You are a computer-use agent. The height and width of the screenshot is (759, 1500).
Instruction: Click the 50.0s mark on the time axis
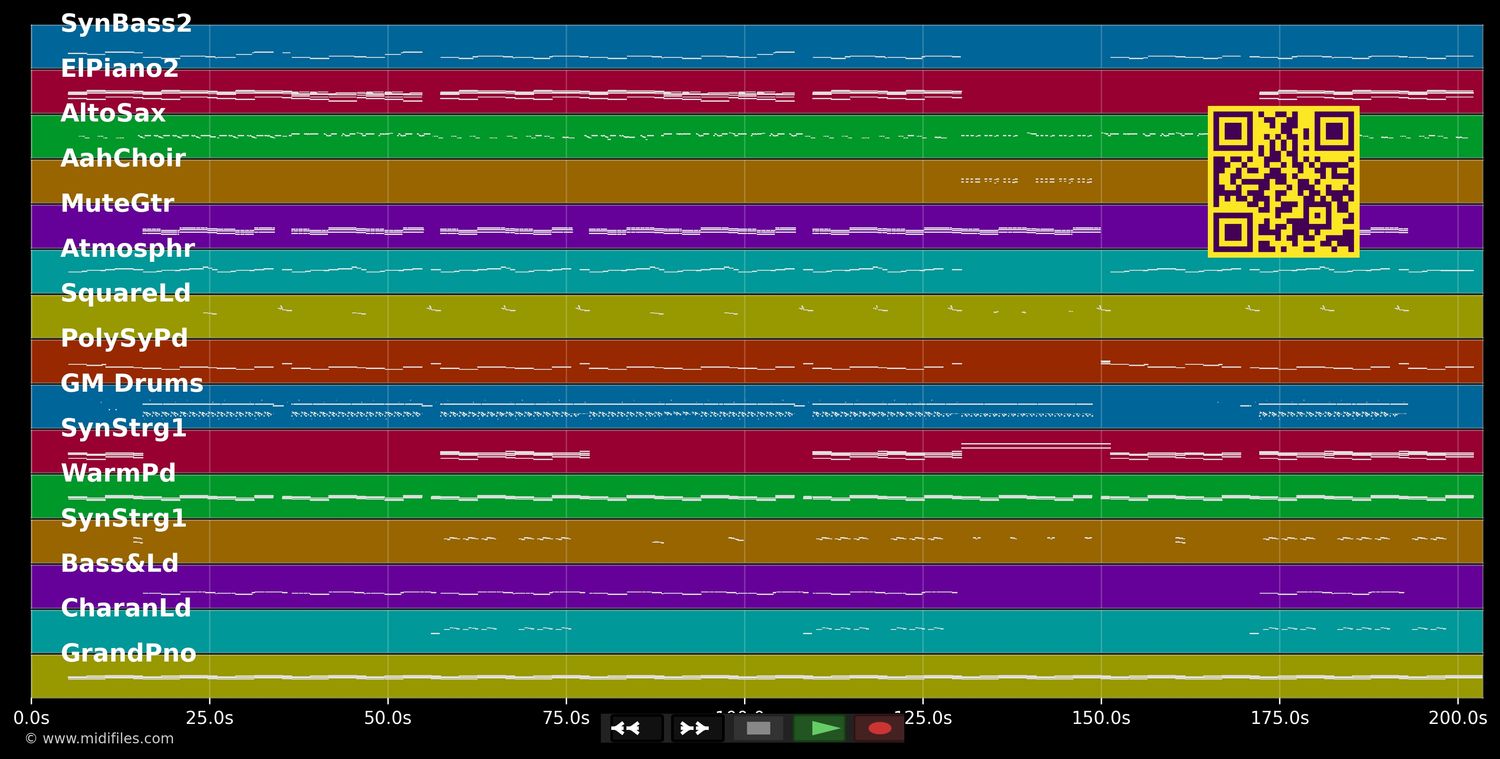[387, 718]
